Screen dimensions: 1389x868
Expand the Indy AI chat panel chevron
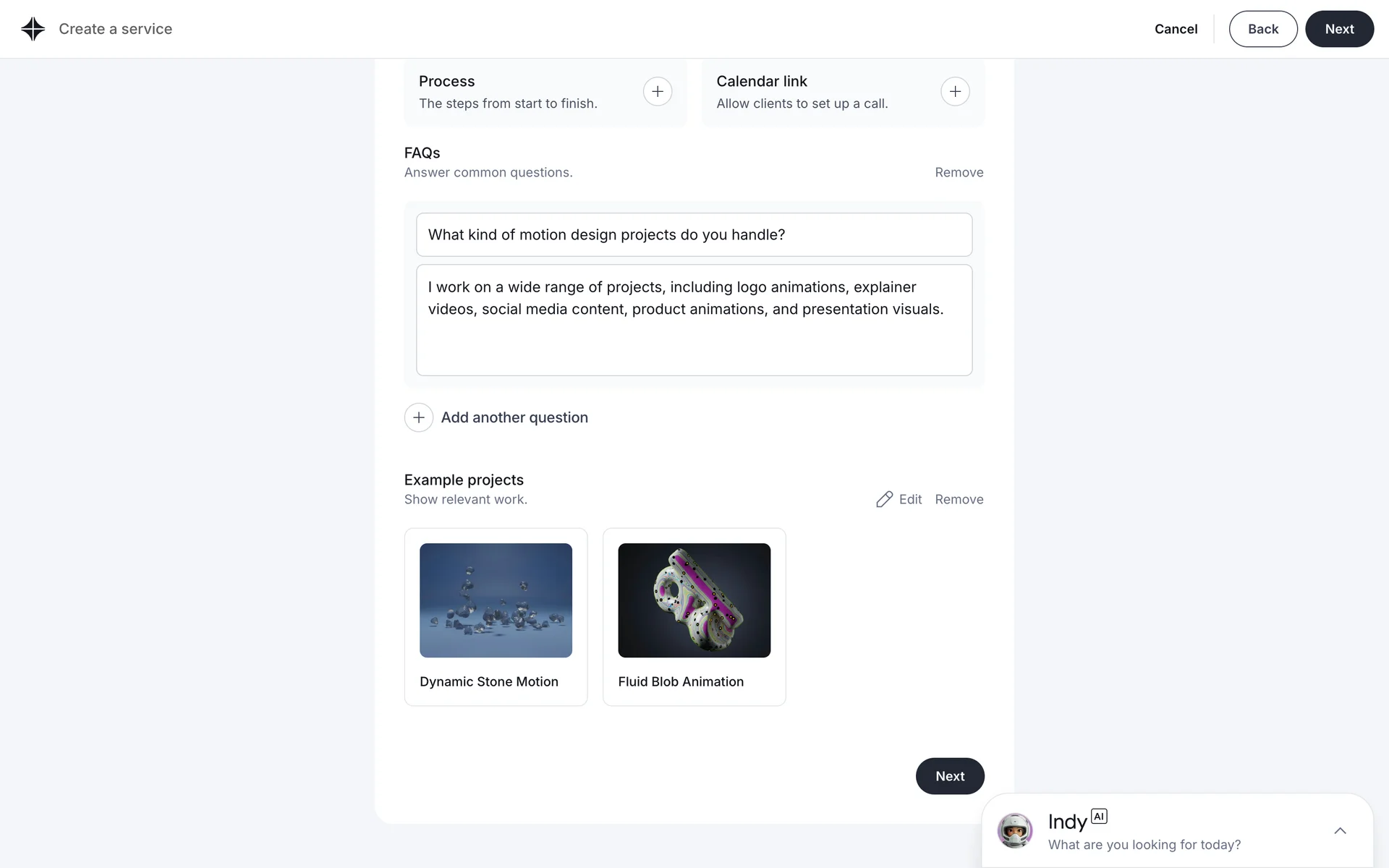click(1340, 830)
